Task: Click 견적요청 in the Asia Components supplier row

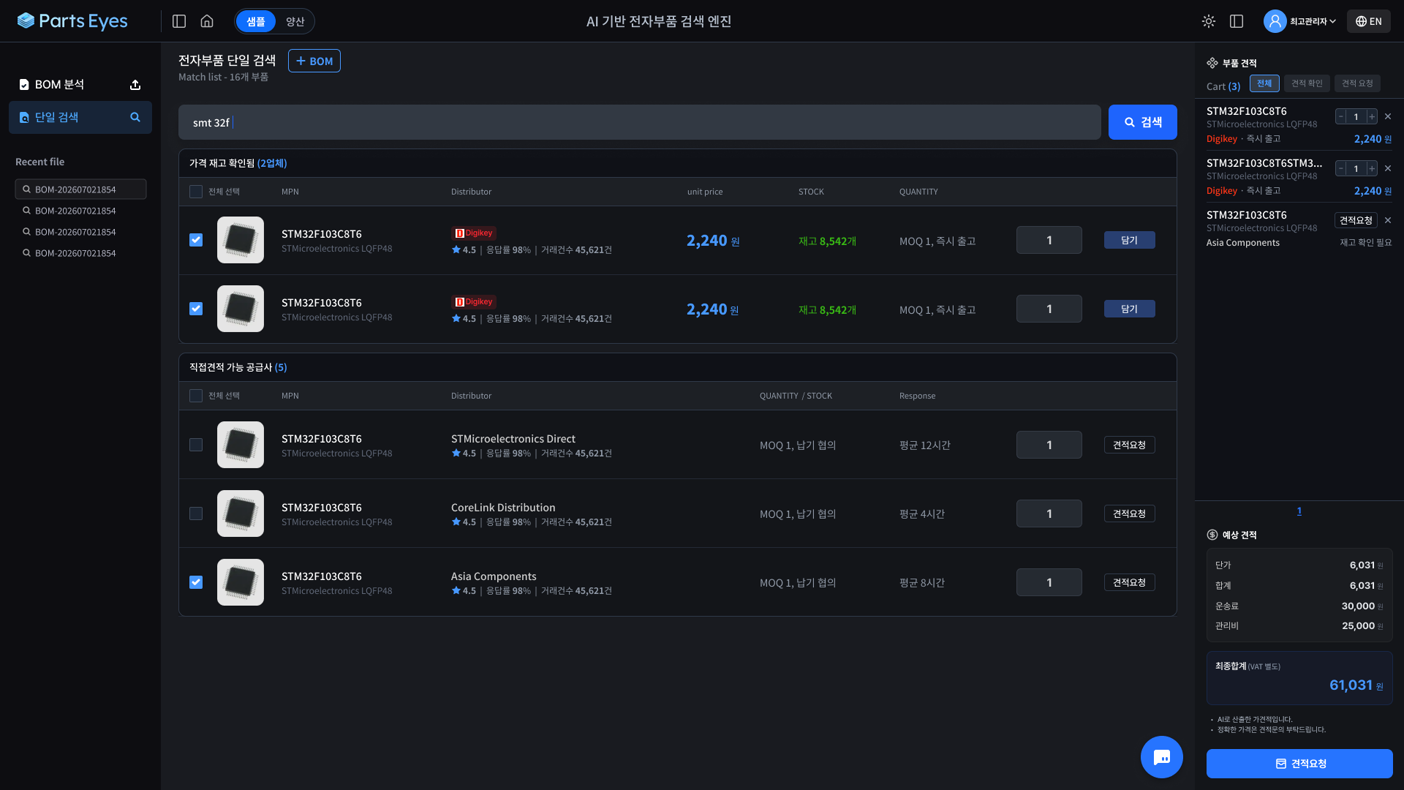Action: tap(1129, 582)
